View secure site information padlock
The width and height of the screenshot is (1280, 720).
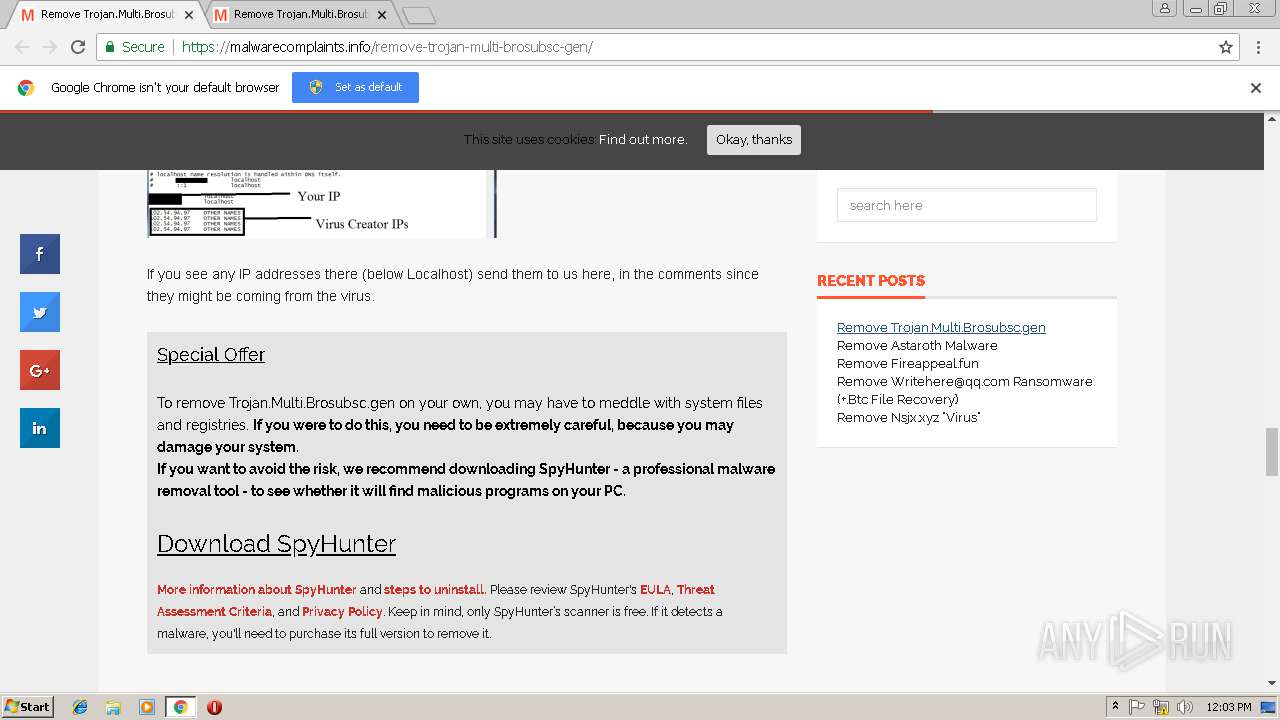point(110,47)
